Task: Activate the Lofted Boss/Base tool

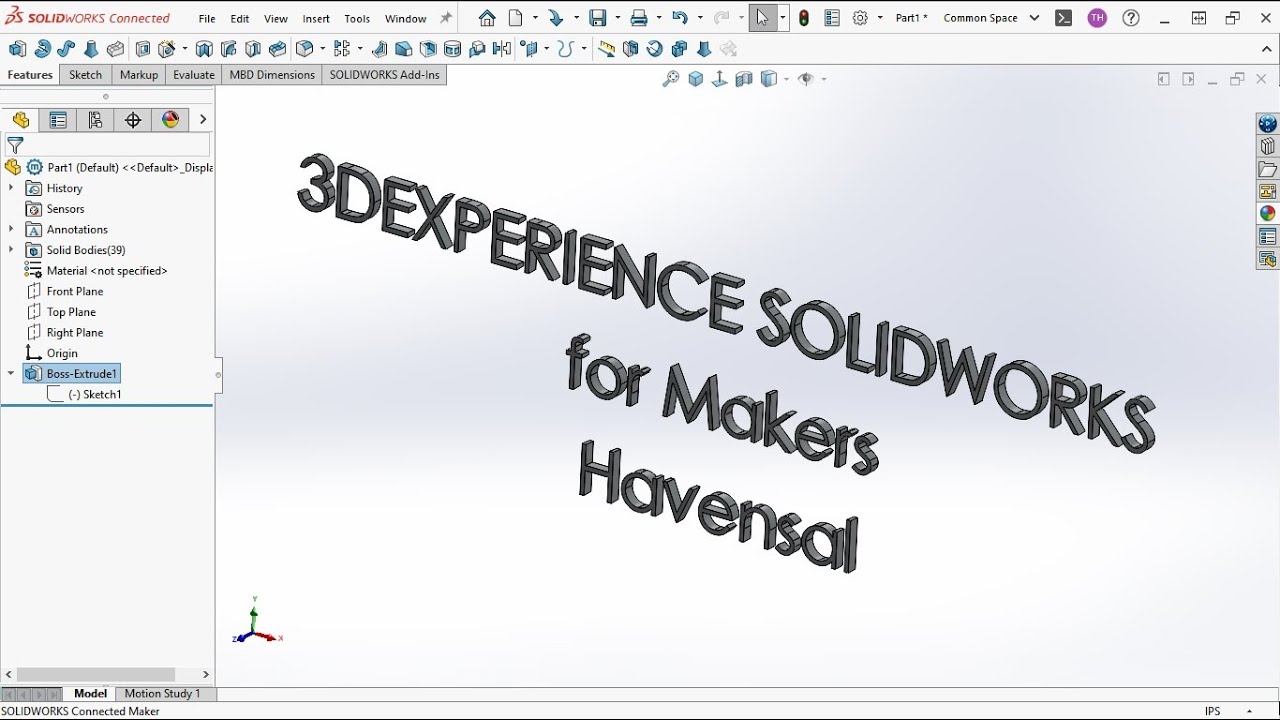Action: coord(91,49)
